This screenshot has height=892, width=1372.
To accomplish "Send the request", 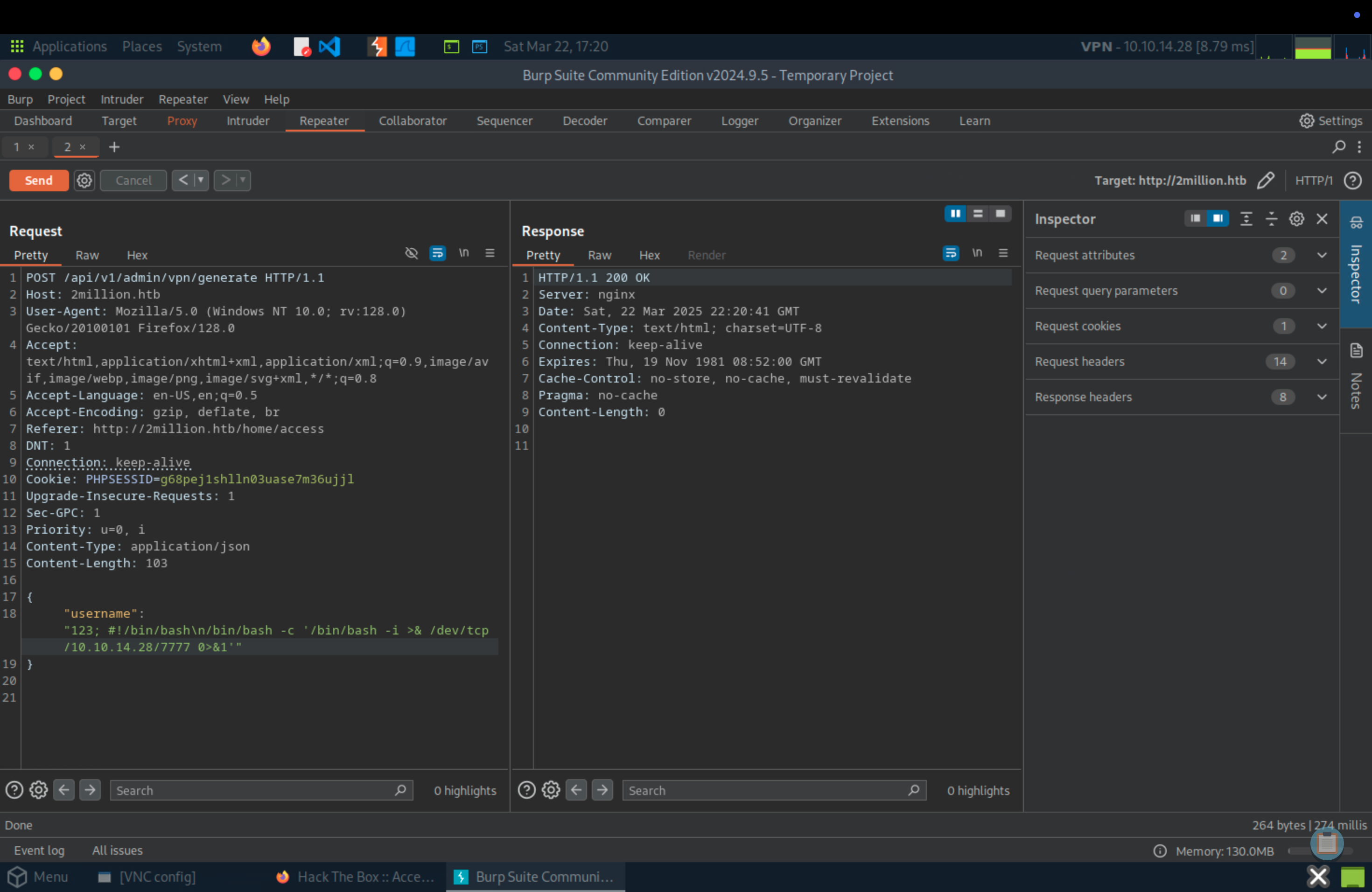I will 39,181.
